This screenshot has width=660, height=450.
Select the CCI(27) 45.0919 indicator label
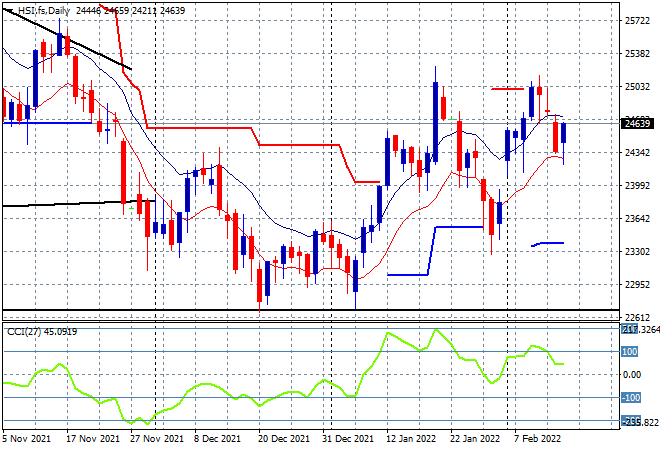42,332
